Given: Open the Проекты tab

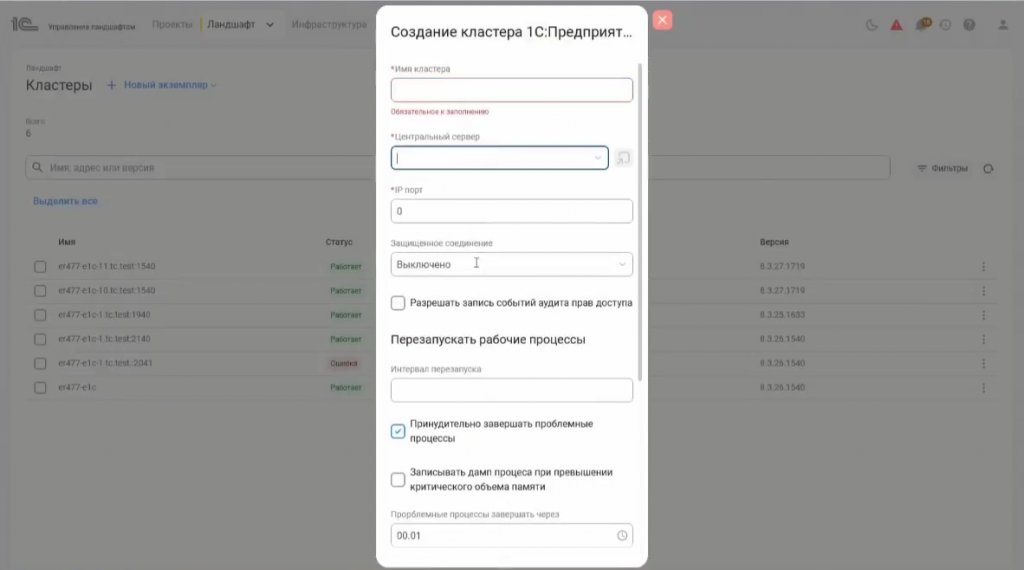Looking at the screenshot, I should point(172,24).
